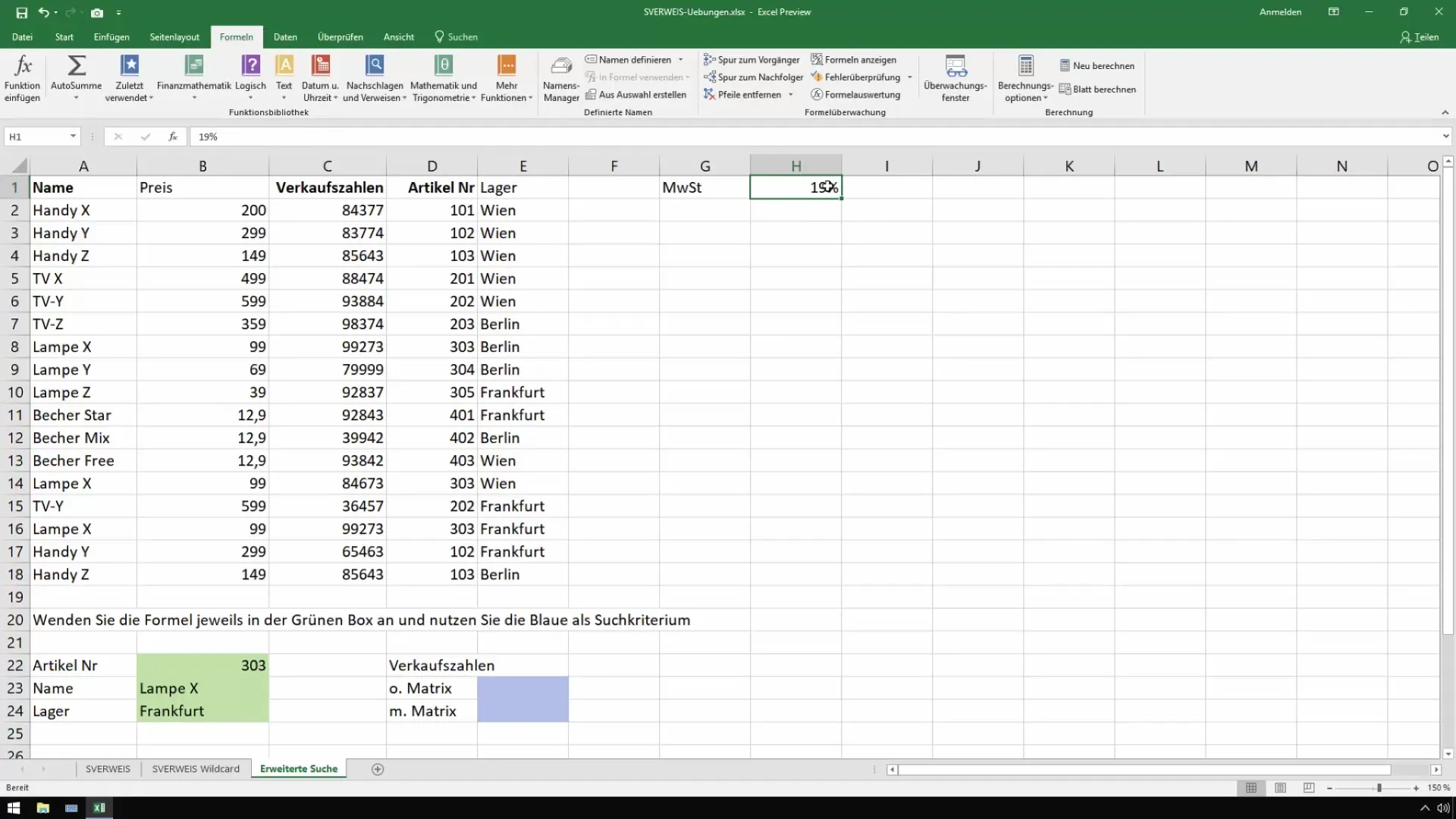
Task: Switch to Page Layout view
Action: tap(1280, 788)
